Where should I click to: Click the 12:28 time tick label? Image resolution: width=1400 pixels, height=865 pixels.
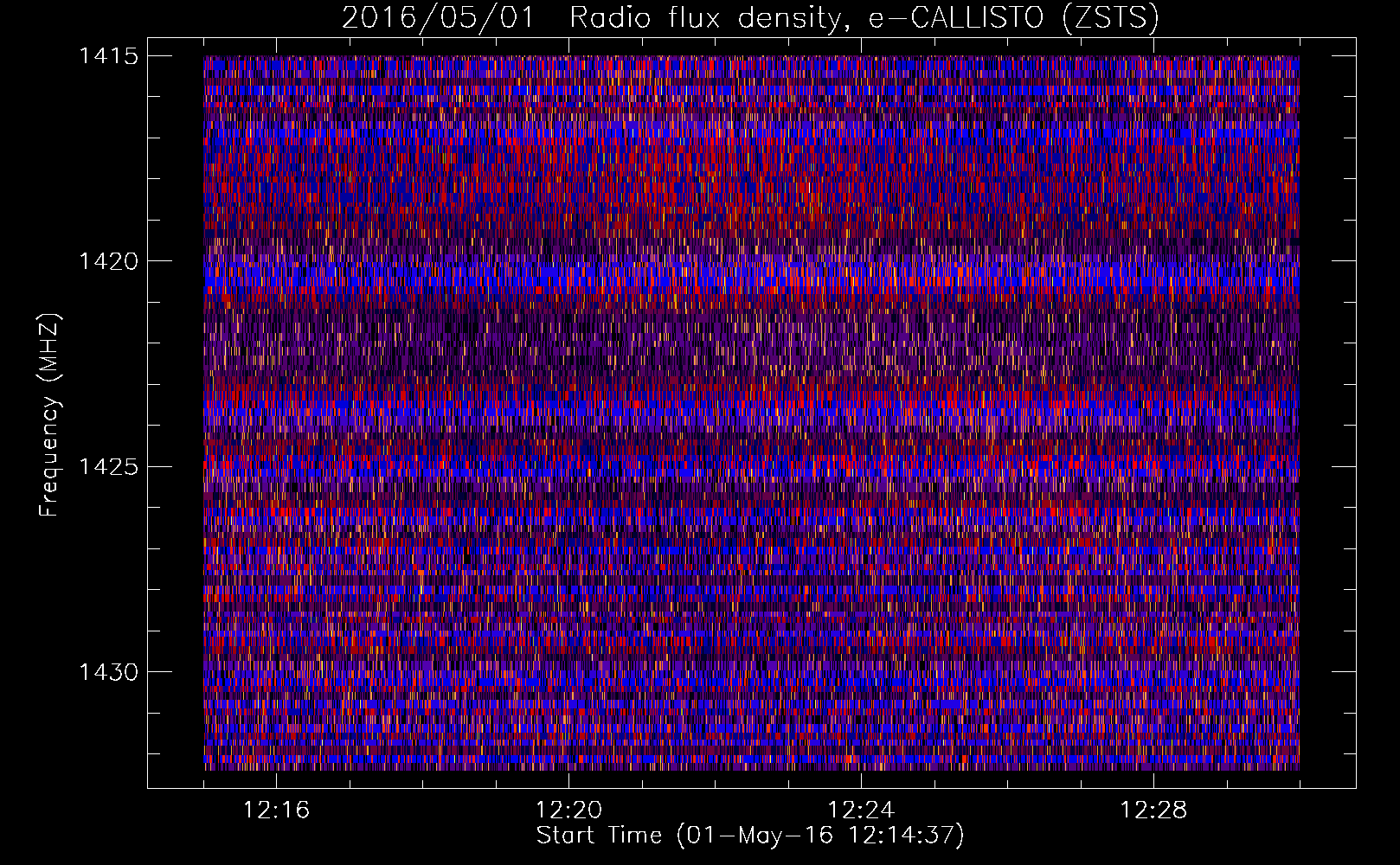click(x=1153, y=811)
